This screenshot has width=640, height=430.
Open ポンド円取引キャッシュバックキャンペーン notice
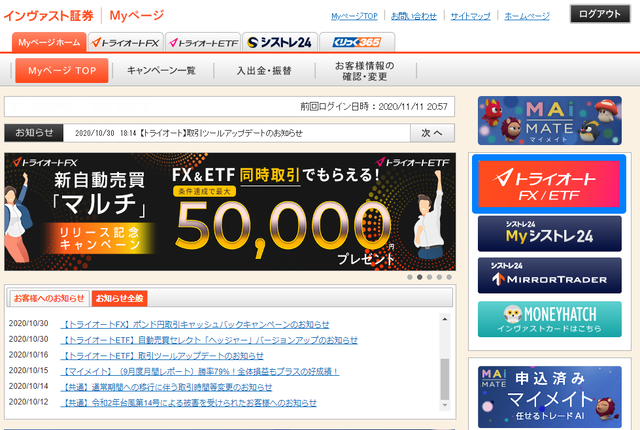coord(195,325)
